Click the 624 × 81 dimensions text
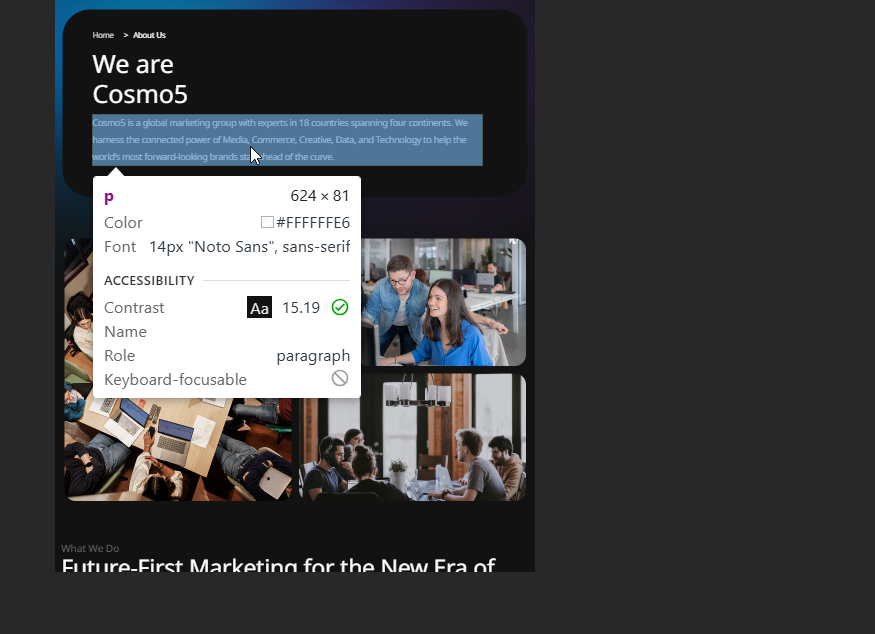The width and height of the screenshot is (875, 634). coord(320,196)
